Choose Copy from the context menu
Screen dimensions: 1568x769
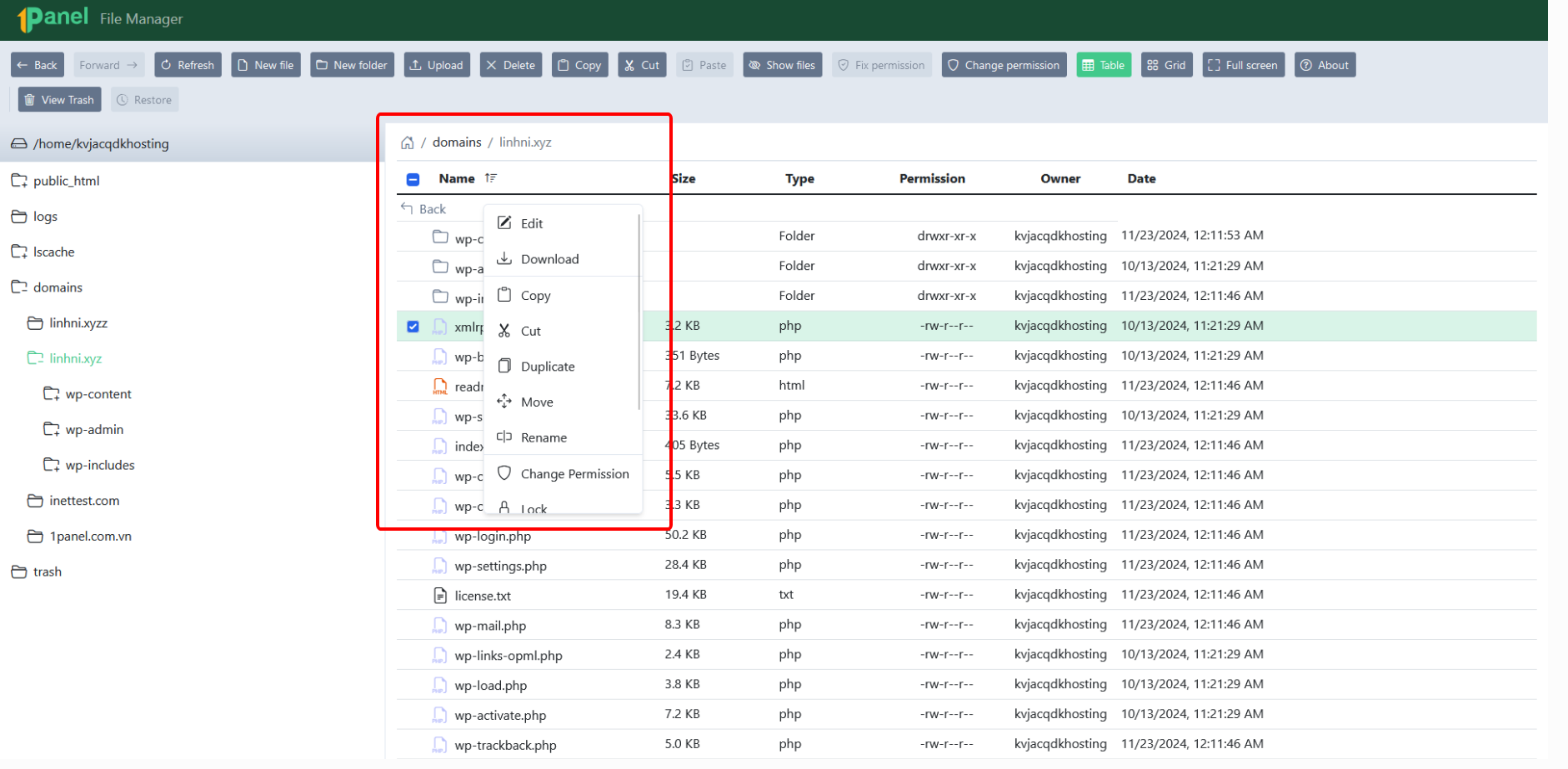tap(563, 296)
